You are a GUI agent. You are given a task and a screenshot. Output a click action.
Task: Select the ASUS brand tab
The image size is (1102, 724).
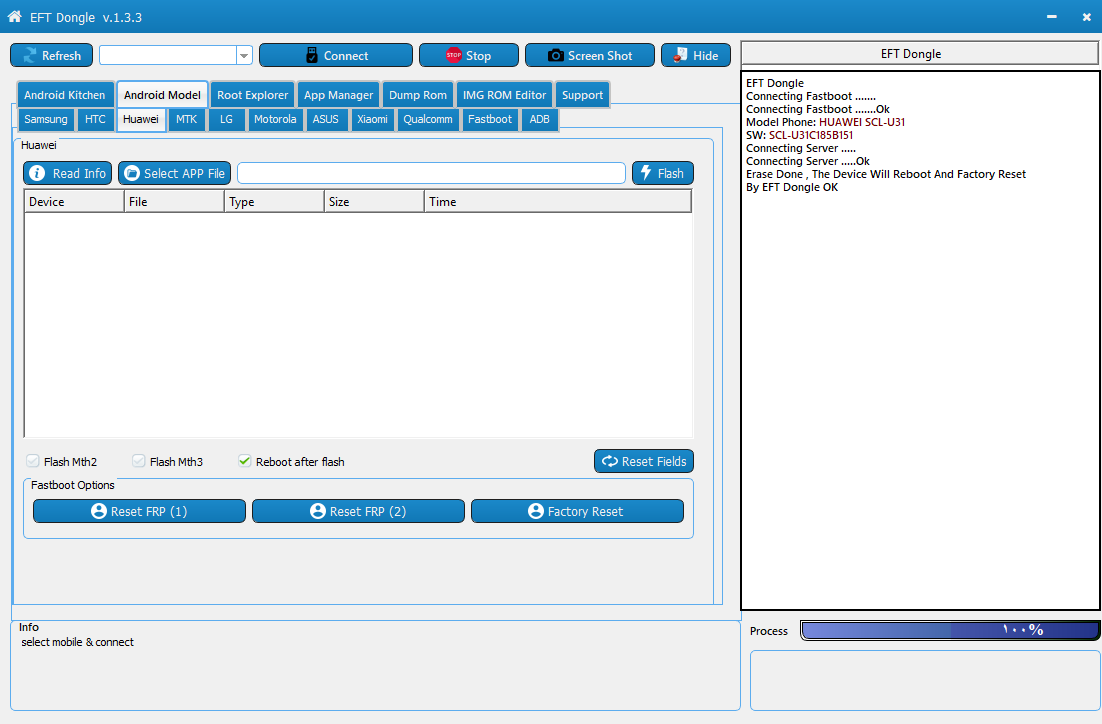(325, 119)
